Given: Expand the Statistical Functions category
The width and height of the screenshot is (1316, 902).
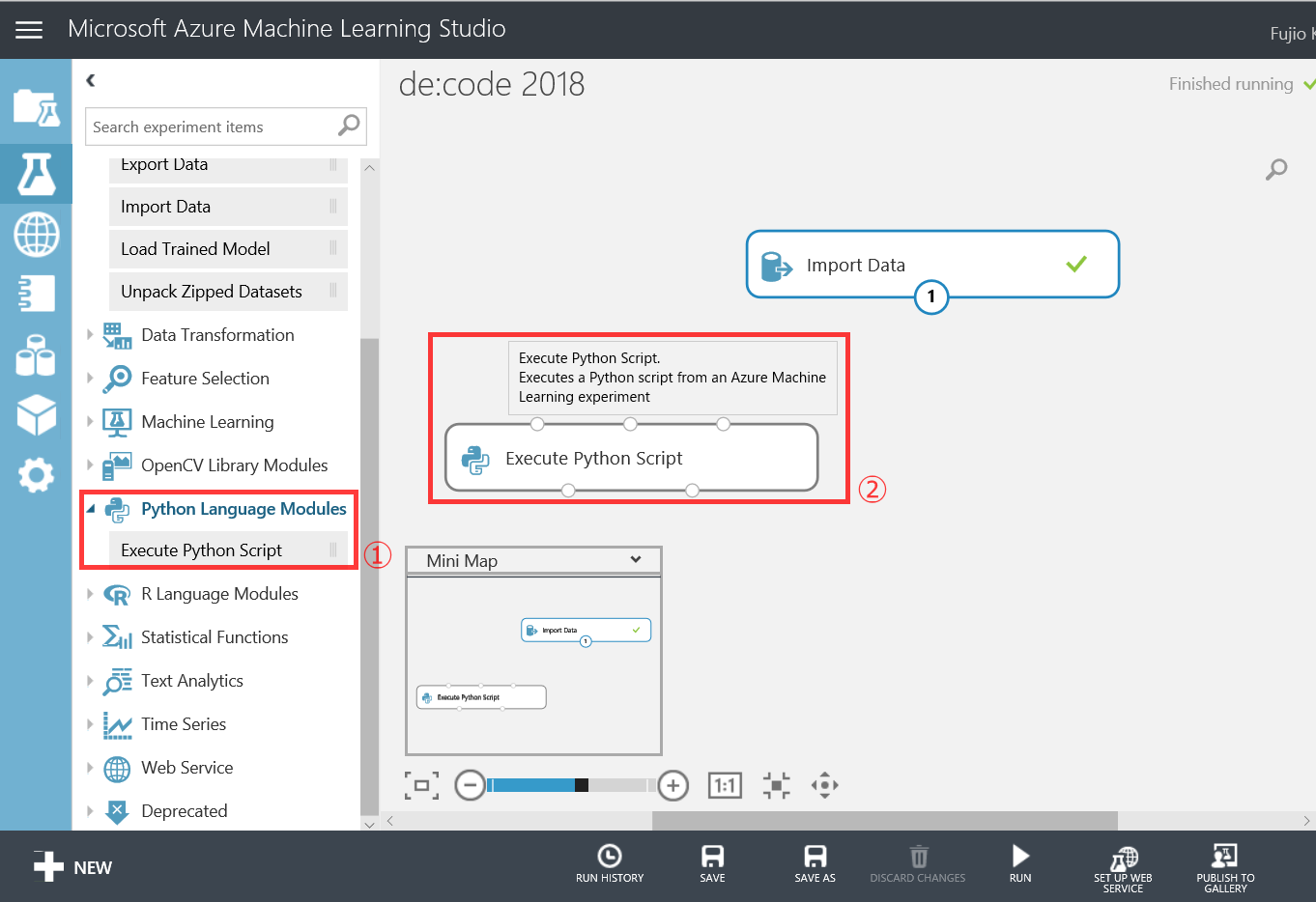Looking at the screenshot, I should [x=91, y=637].
